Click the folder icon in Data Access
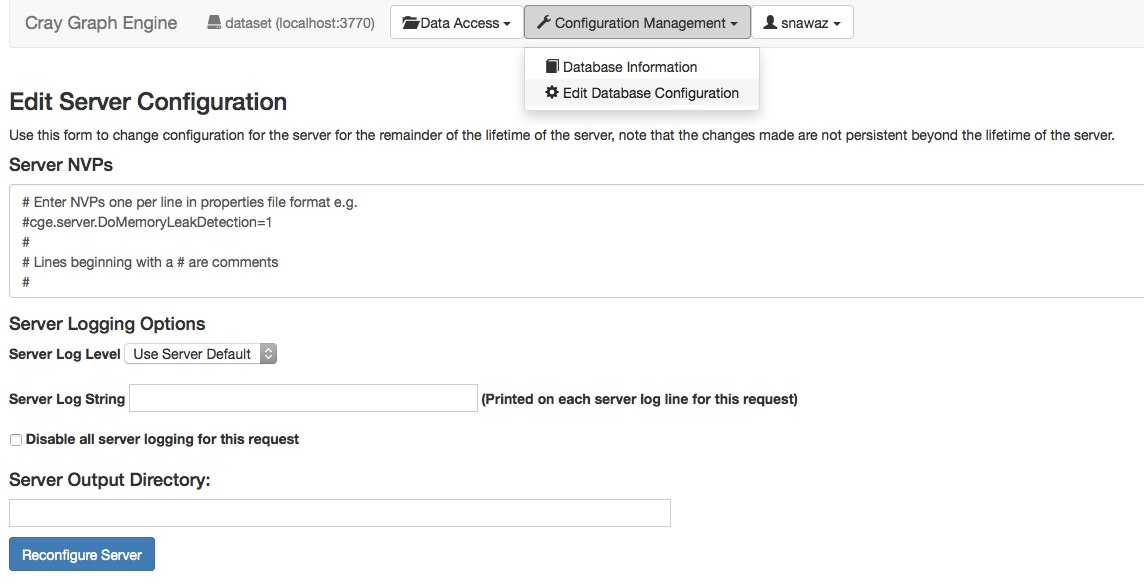 click(x=410, y=23)
